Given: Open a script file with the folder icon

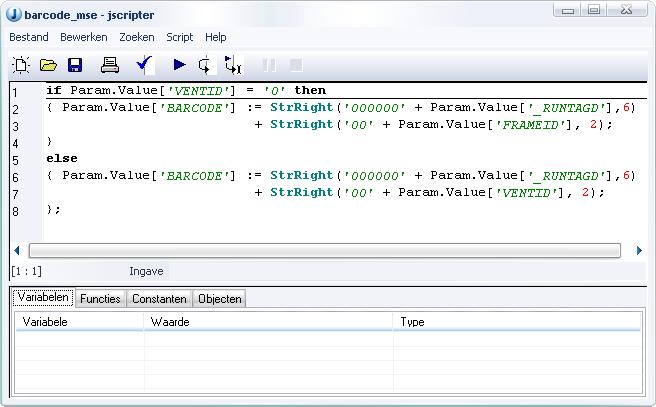Looking at the screenshot, I should click(x=48, y=65).
